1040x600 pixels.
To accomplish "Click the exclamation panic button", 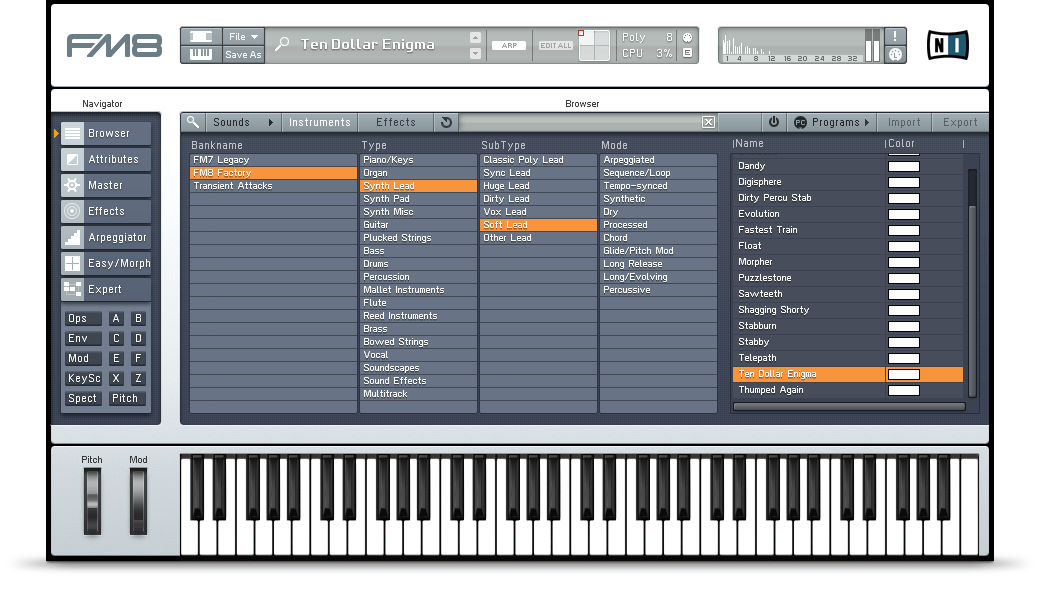I will click(895, 36).
